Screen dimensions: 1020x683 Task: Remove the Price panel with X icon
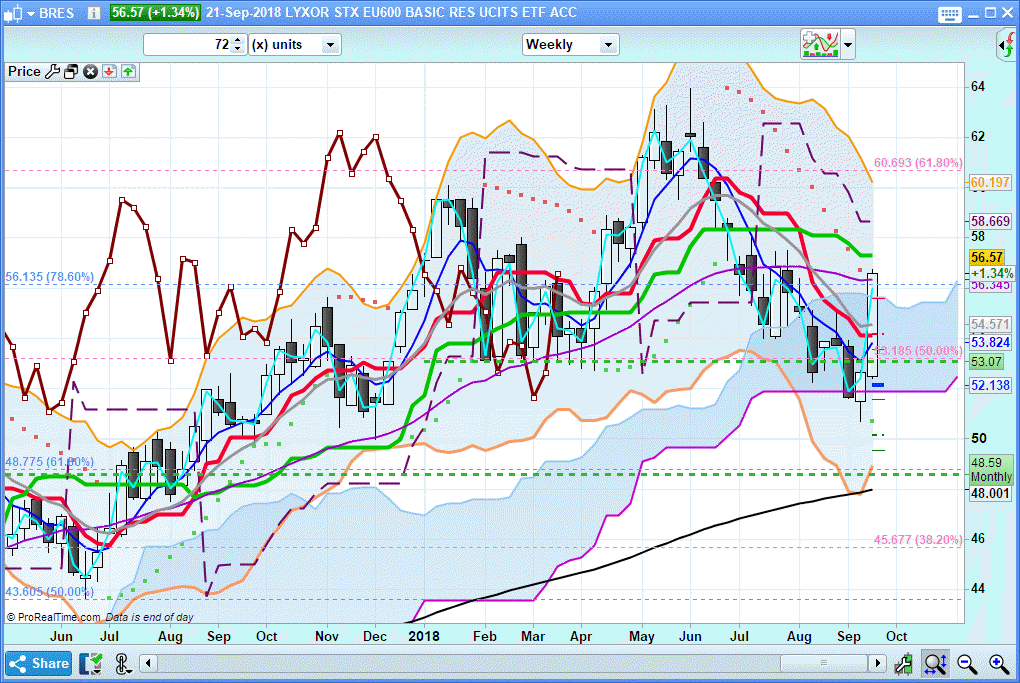click(90, 72)
